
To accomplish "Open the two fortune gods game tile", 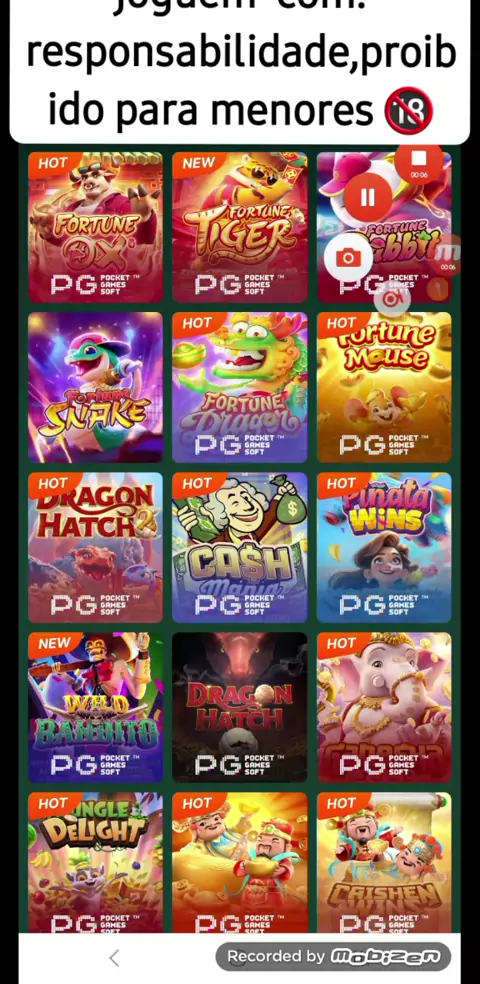I will pos(240,863).
